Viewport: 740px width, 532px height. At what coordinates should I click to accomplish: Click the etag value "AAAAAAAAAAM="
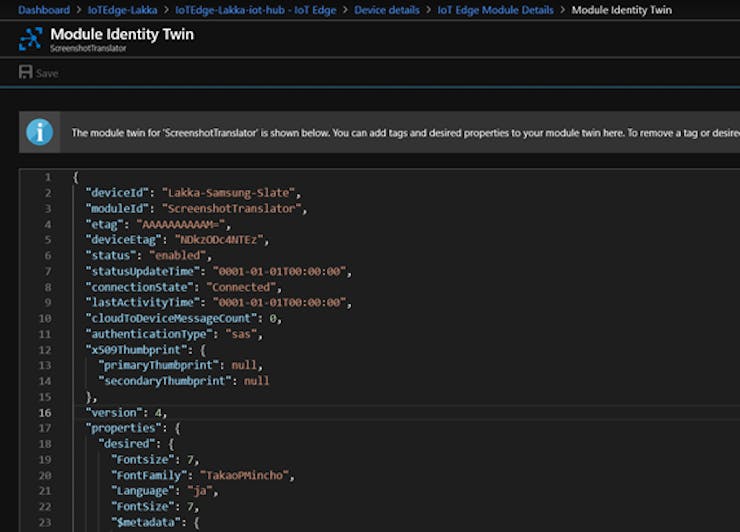coord(181,224)
